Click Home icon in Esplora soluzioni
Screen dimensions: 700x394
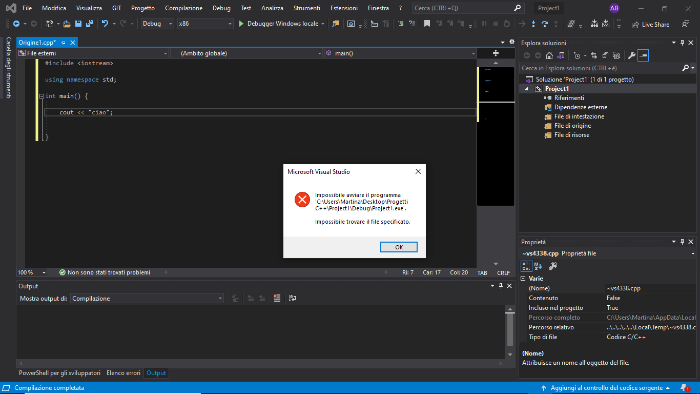[549, 56]
